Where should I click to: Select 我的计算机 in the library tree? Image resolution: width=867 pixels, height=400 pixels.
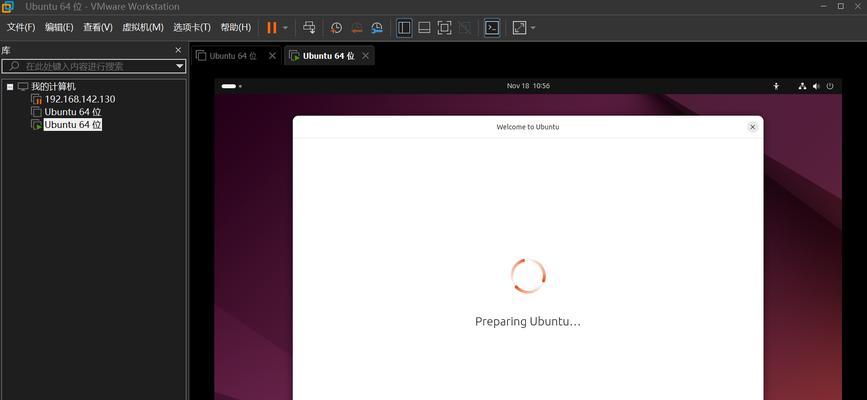click(54, 87)
